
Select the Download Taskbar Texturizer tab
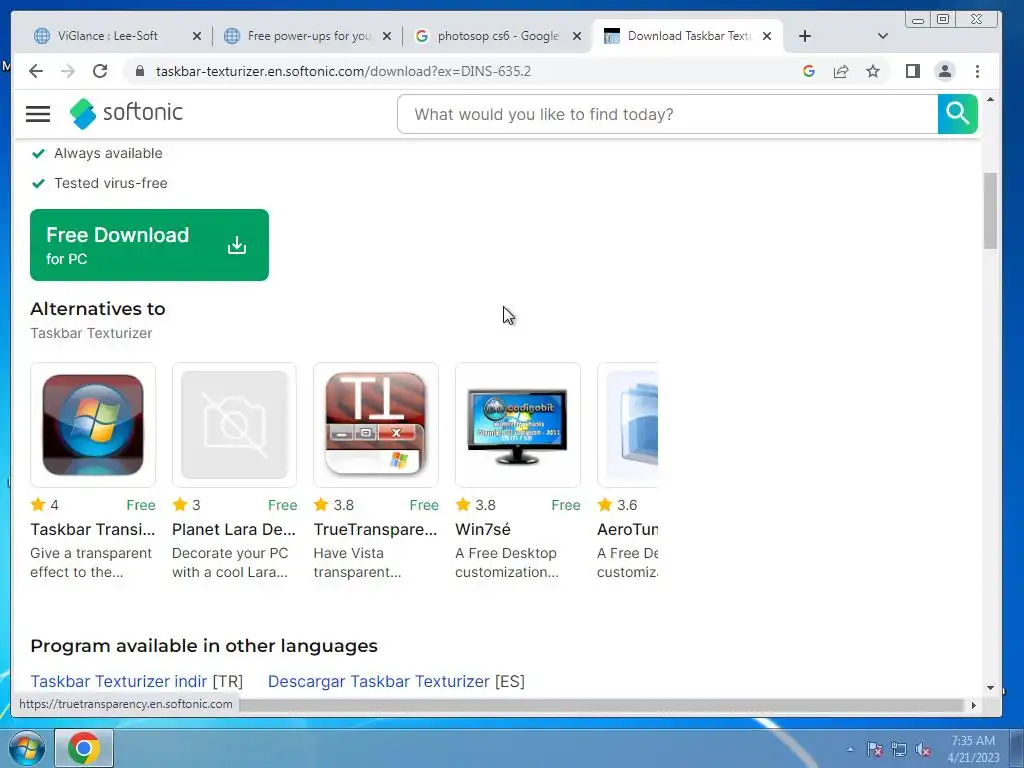click(689, 36)
